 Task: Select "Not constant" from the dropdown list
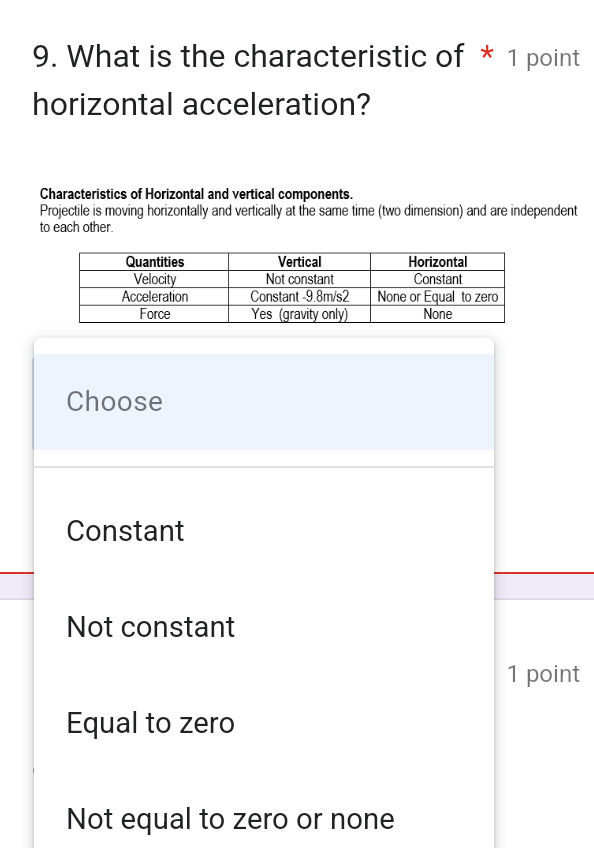click(x=150, y=627)
